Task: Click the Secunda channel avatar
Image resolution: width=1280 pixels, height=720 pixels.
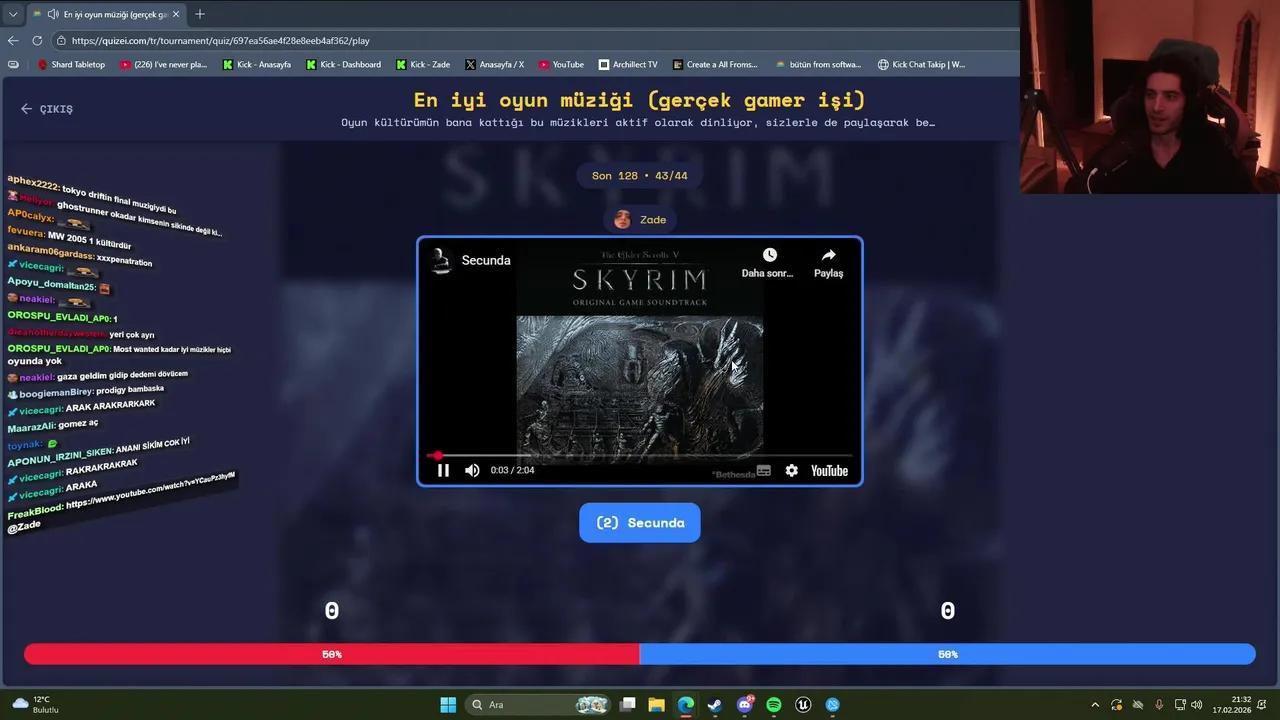Action: pos(441,260)
